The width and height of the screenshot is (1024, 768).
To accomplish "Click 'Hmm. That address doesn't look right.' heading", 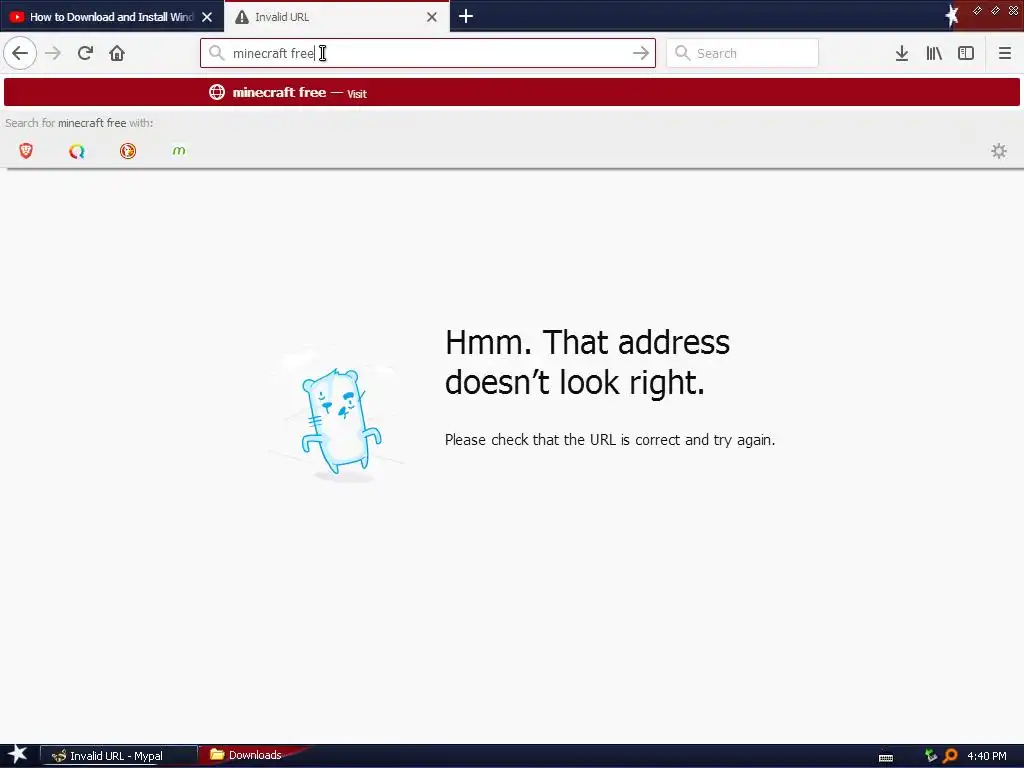I will coord(587,362).
